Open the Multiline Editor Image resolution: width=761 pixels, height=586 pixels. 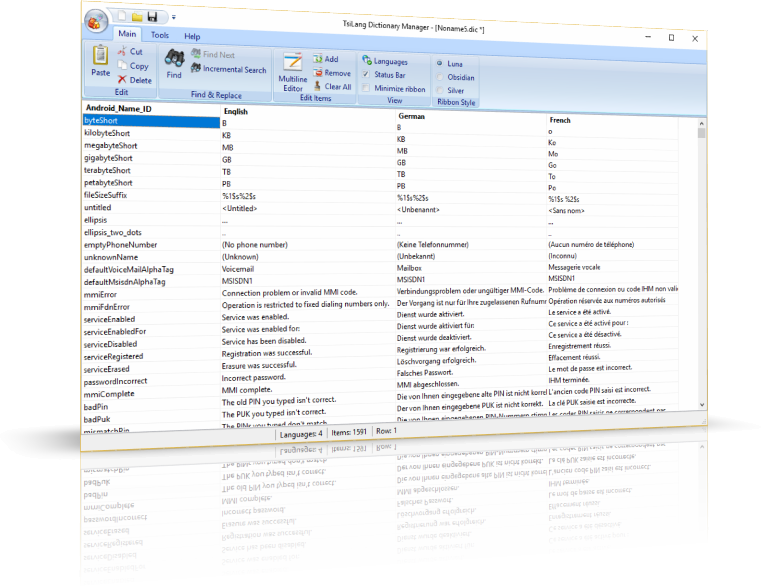coord(293,72)
